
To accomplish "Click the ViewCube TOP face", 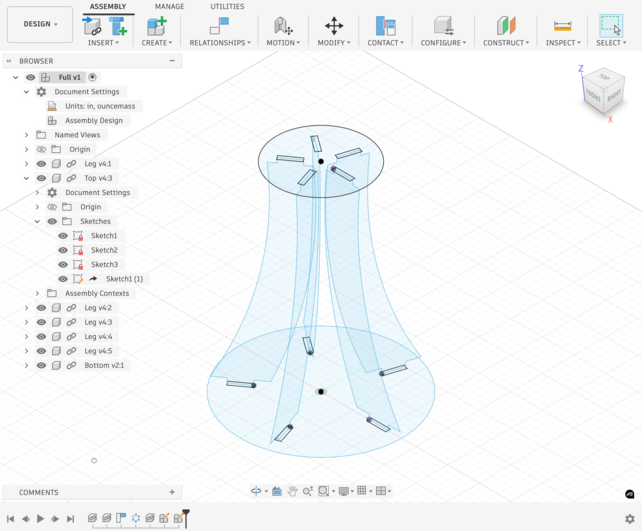I will click(x=604, y=77).
